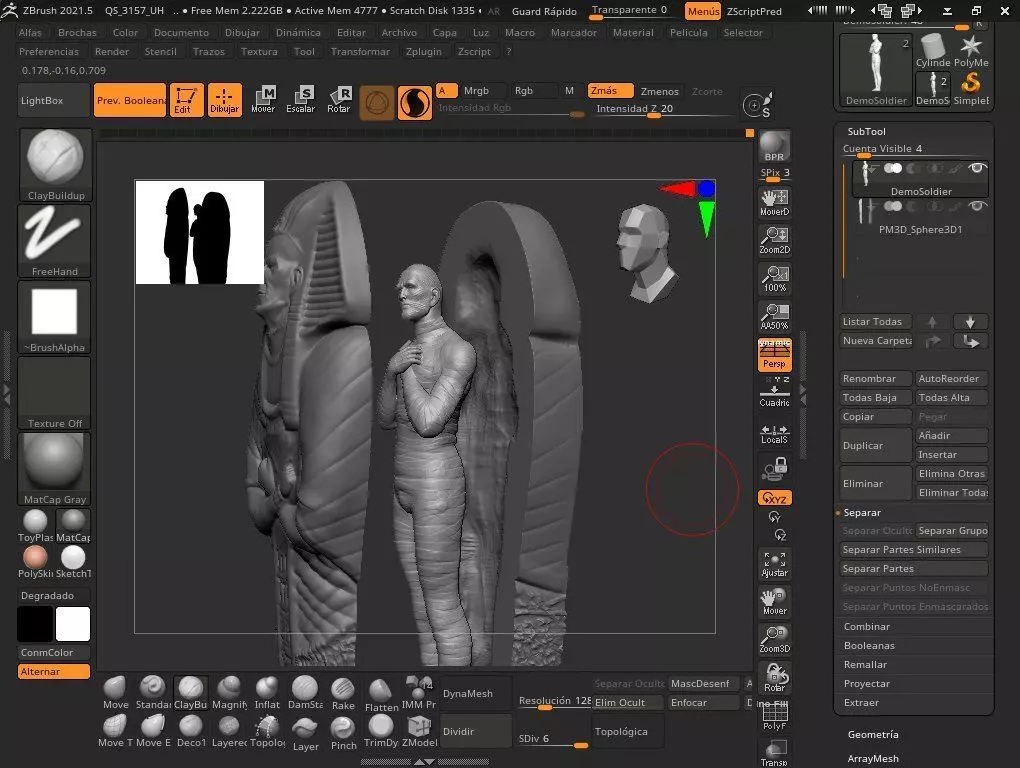Click the Alternar colors button
Image resolution: width=1020 pixels, height=768 pixels.
[x=53, y=672]
